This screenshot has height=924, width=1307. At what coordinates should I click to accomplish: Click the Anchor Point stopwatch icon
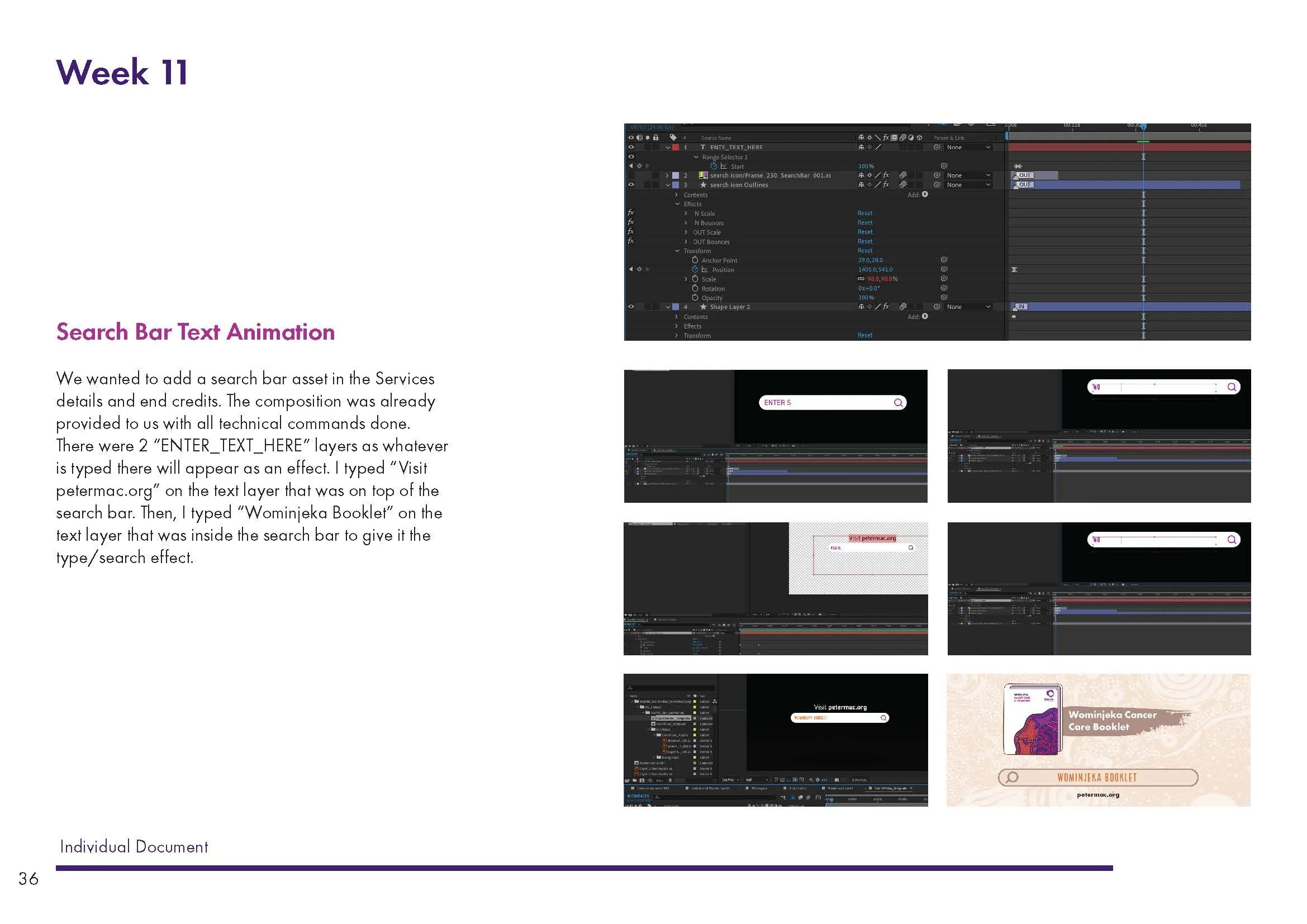tap(695, 260)
